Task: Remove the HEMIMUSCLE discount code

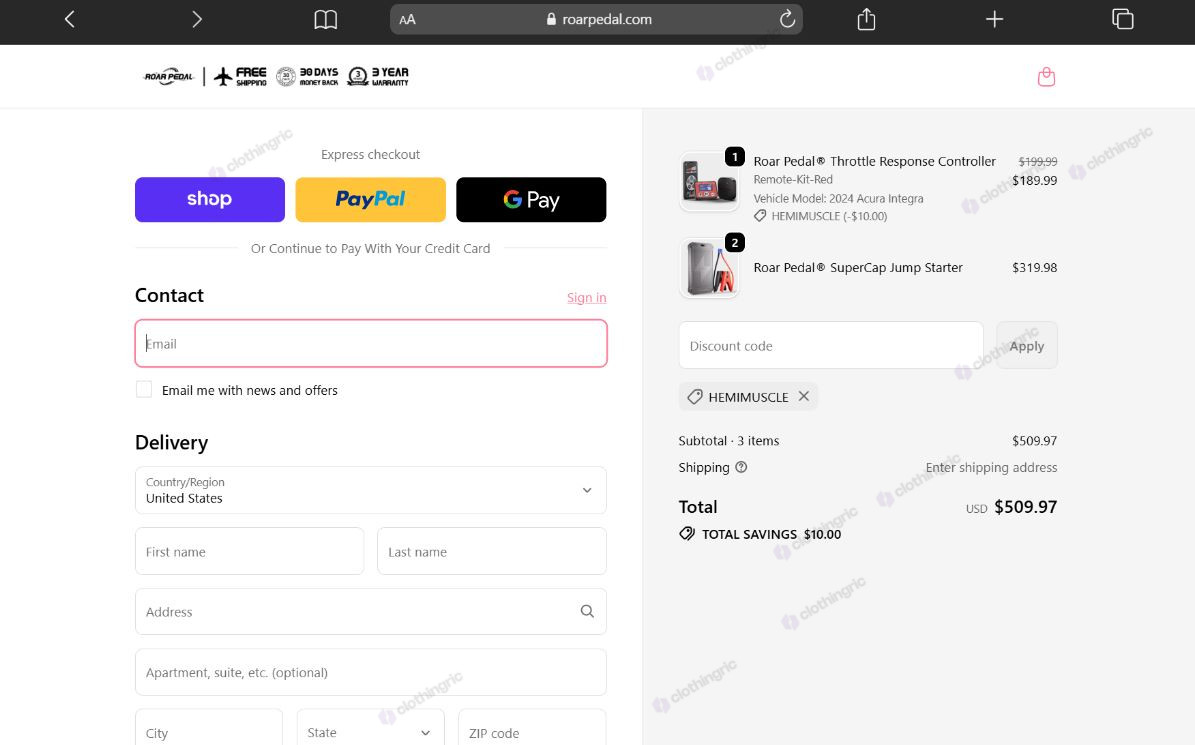Action: point(803,396)
